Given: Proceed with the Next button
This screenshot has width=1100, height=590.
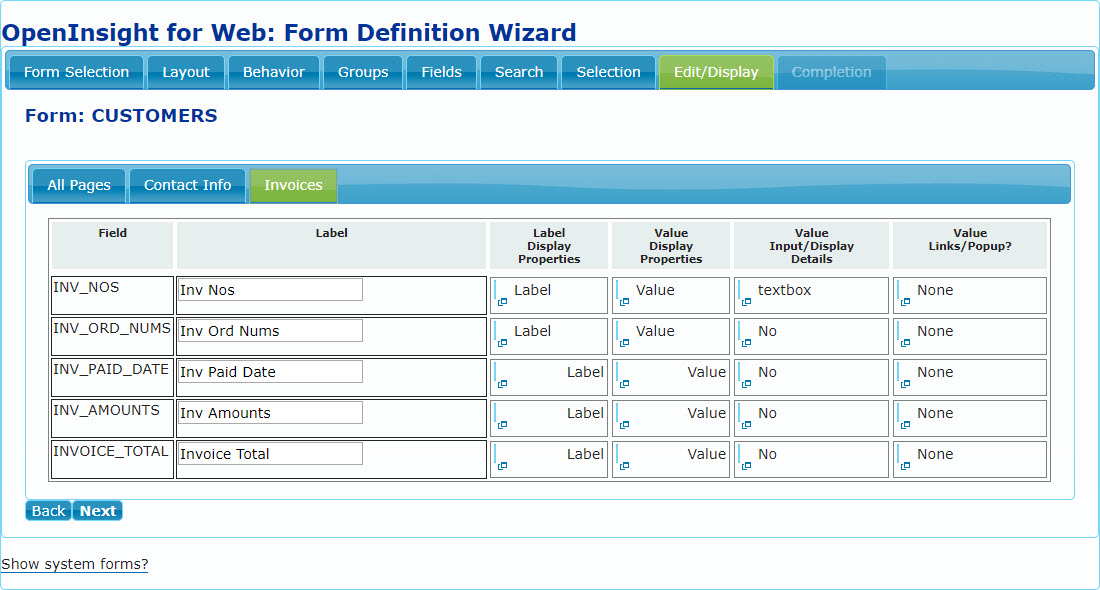Looking at the screenshot, I should [x=98, y=511].
